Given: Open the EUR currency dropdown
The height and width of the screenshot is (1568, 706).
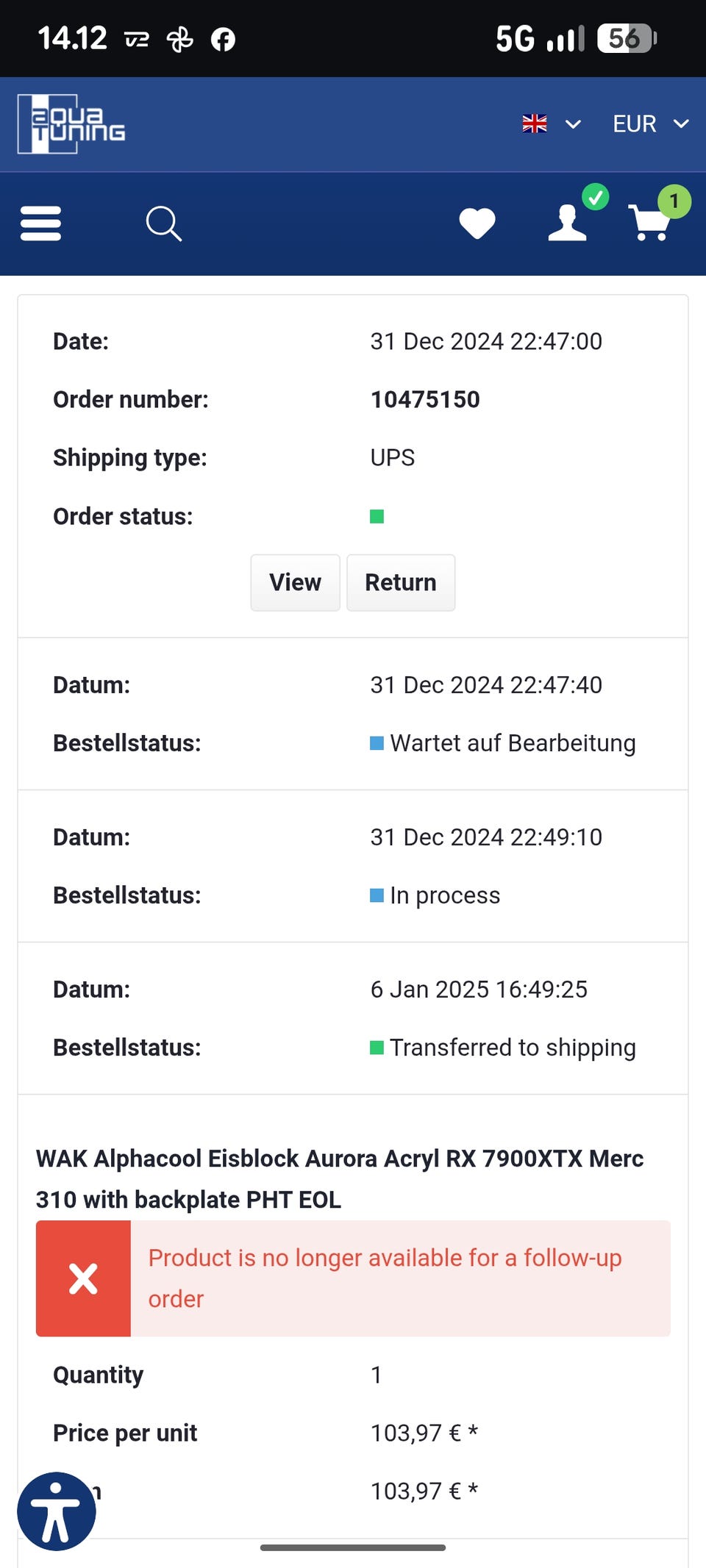Looking at the screenshot, I should tap(634, 124).
